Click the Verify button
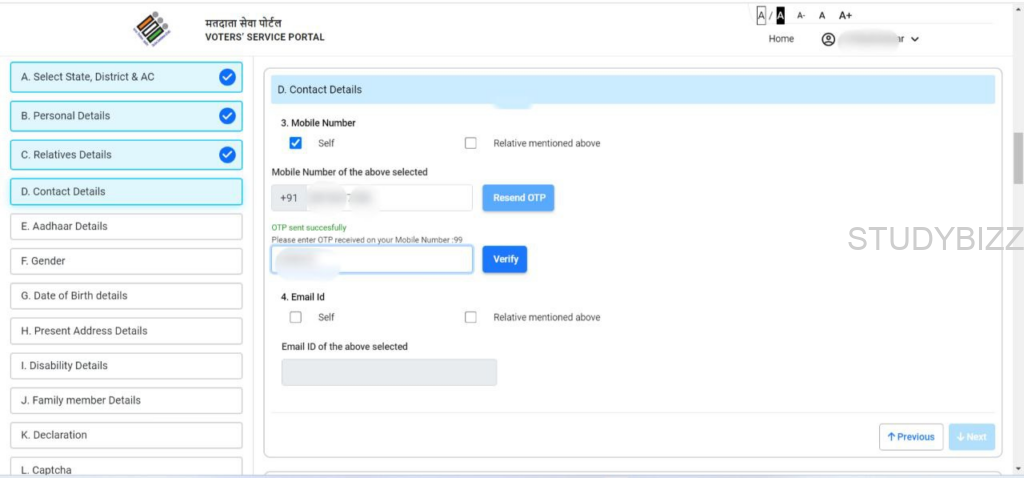1024x478 pixels. tap(505, 259)
